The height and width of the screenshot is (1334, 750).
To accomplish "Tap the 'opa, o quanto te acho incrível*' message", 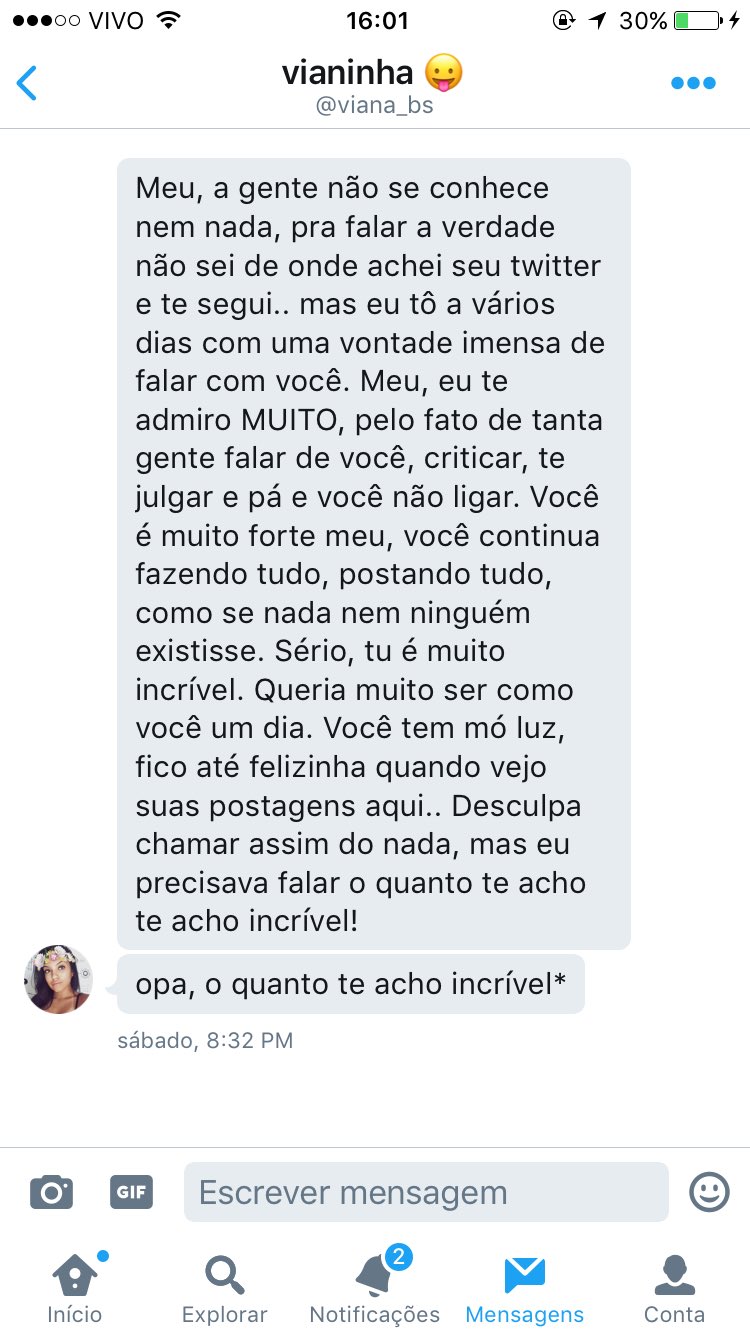I will 351,984.
